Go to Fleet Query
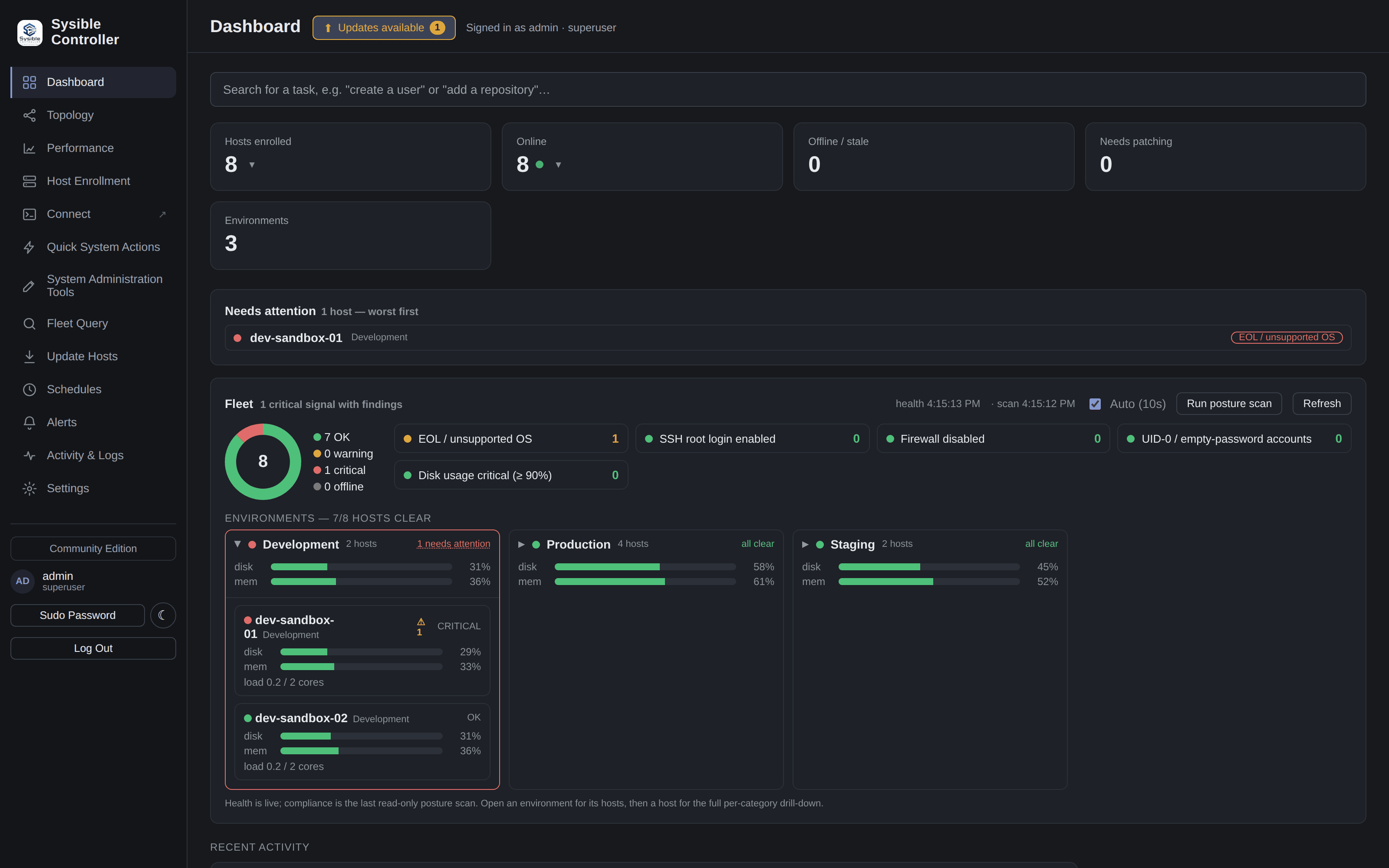Screen dimensions: 1389x868 pyautogui.click(x=93, y=324)
